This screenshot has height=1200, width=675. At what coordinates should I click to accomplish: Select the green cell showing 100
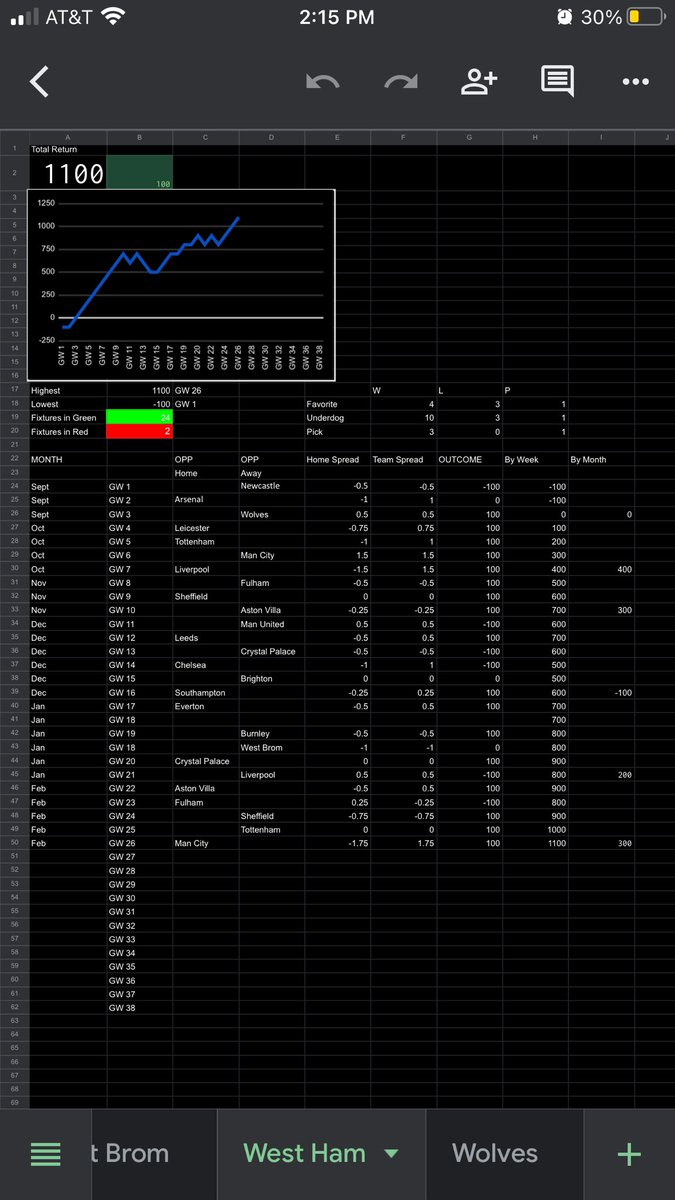point(139,172)
